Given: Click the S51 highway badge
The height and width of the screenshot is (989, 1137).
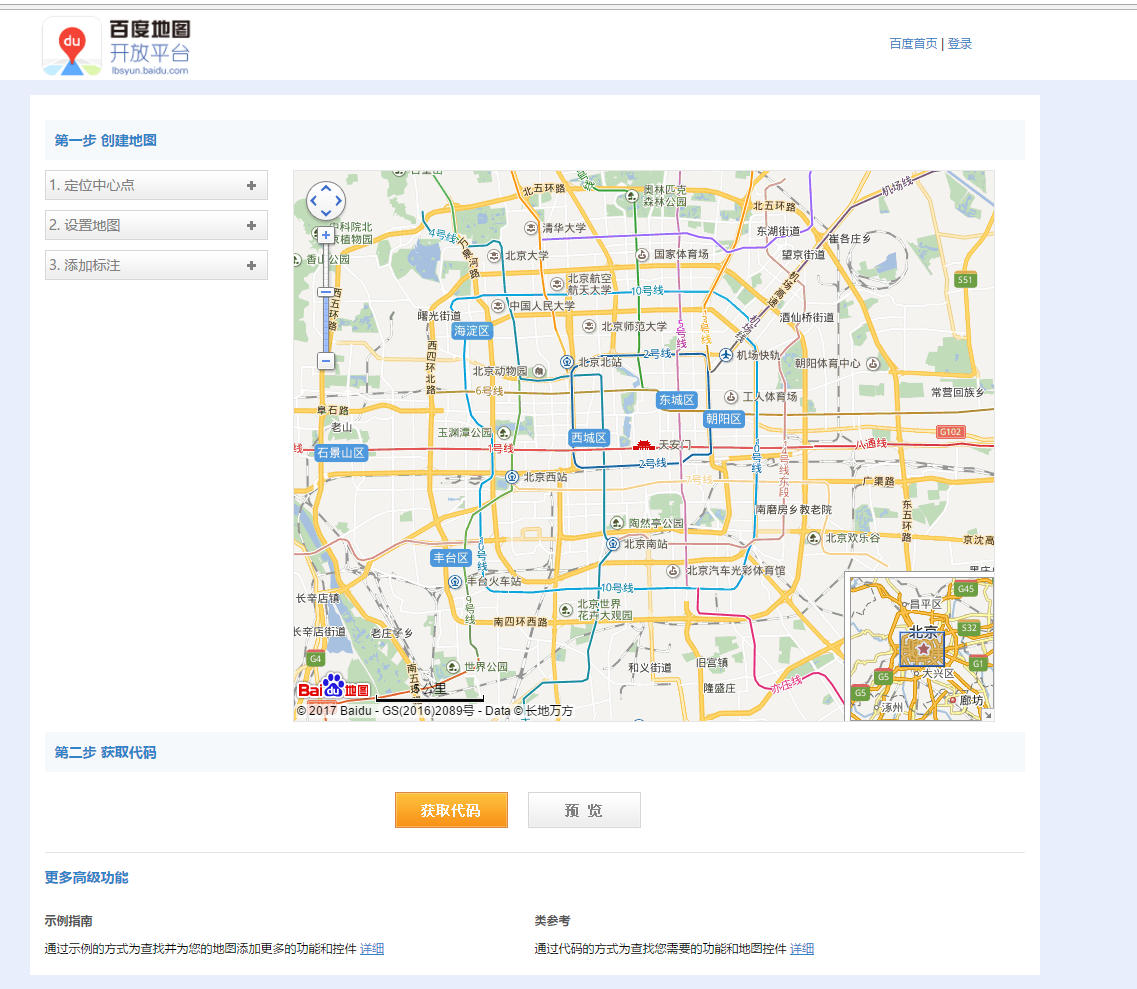Looking at the screenshot, I should [965, 280].
